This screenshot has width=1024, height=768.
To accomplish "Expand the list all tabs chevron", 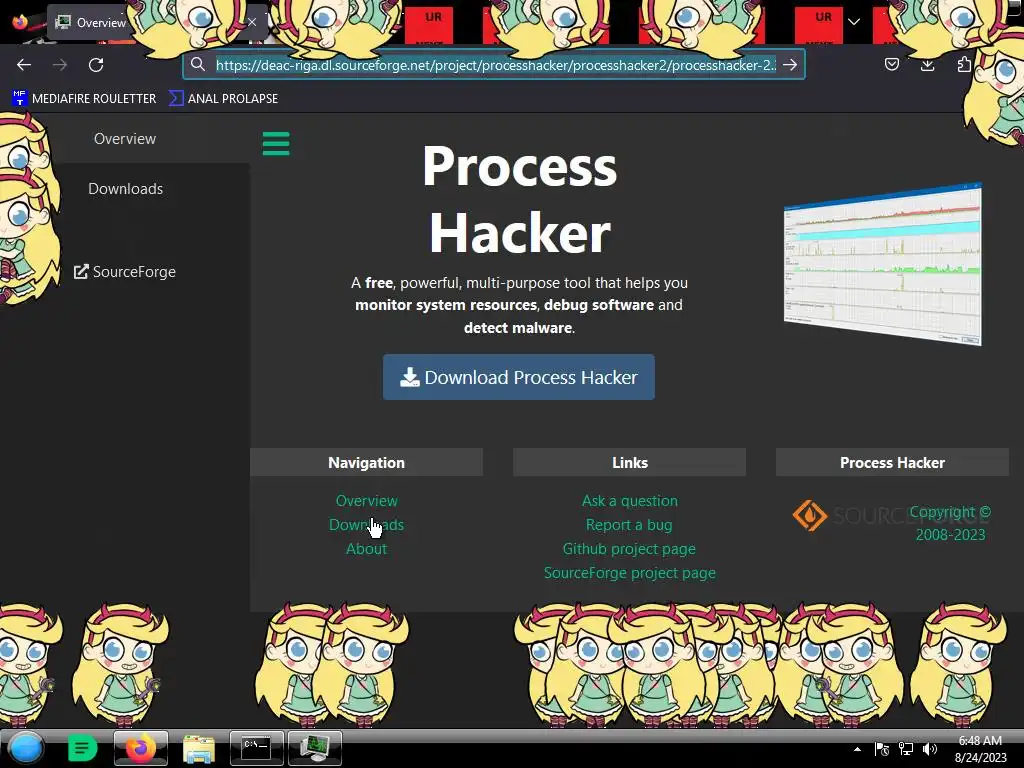I will (854, 22).
